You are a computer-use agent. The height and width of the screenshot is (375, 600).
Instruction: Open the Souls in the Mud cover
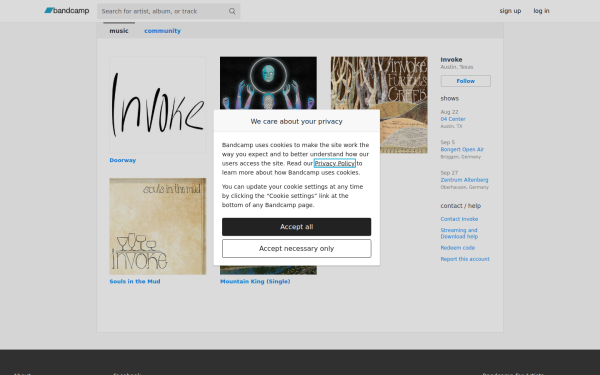(158, 226)
